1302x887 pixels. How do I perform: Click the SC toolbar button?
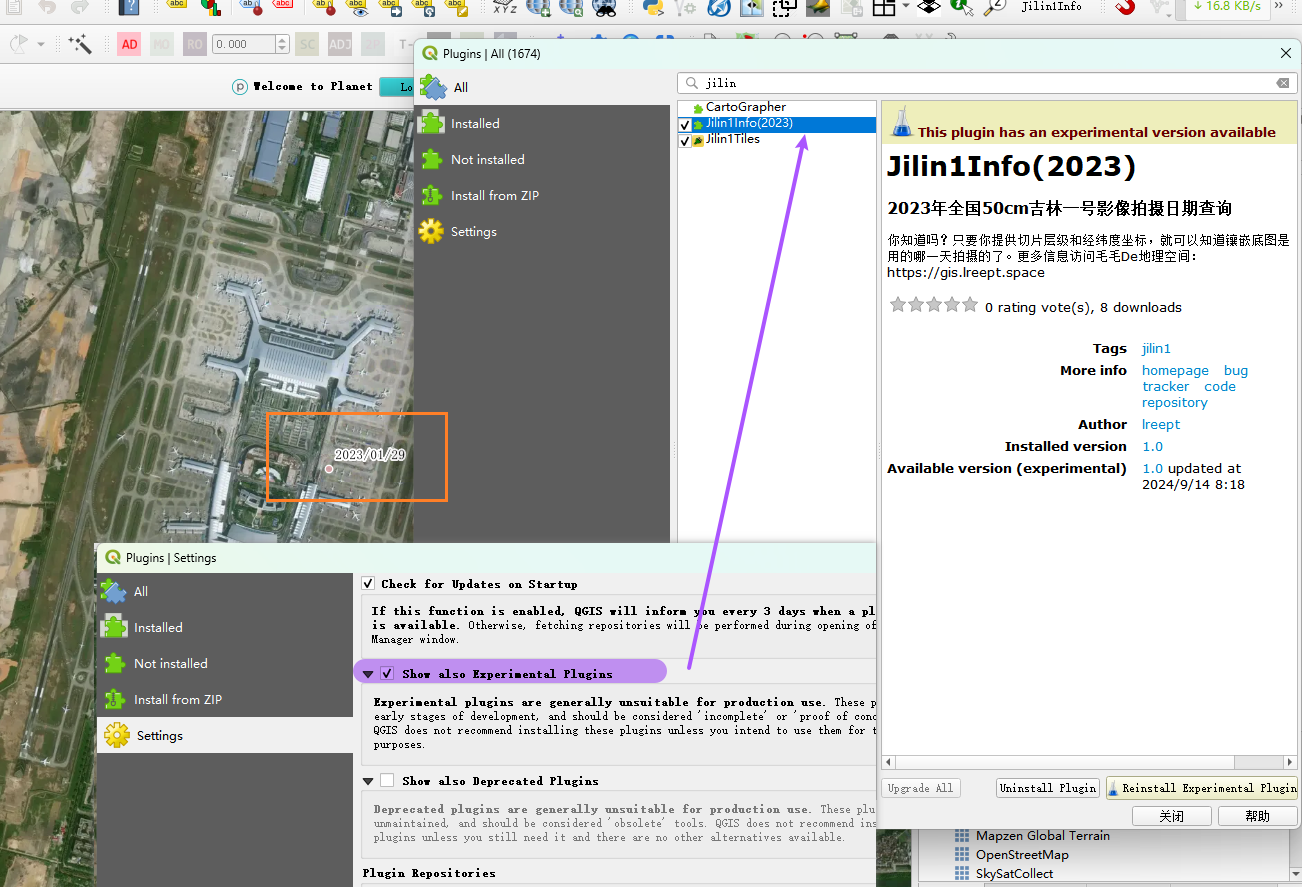307,44
